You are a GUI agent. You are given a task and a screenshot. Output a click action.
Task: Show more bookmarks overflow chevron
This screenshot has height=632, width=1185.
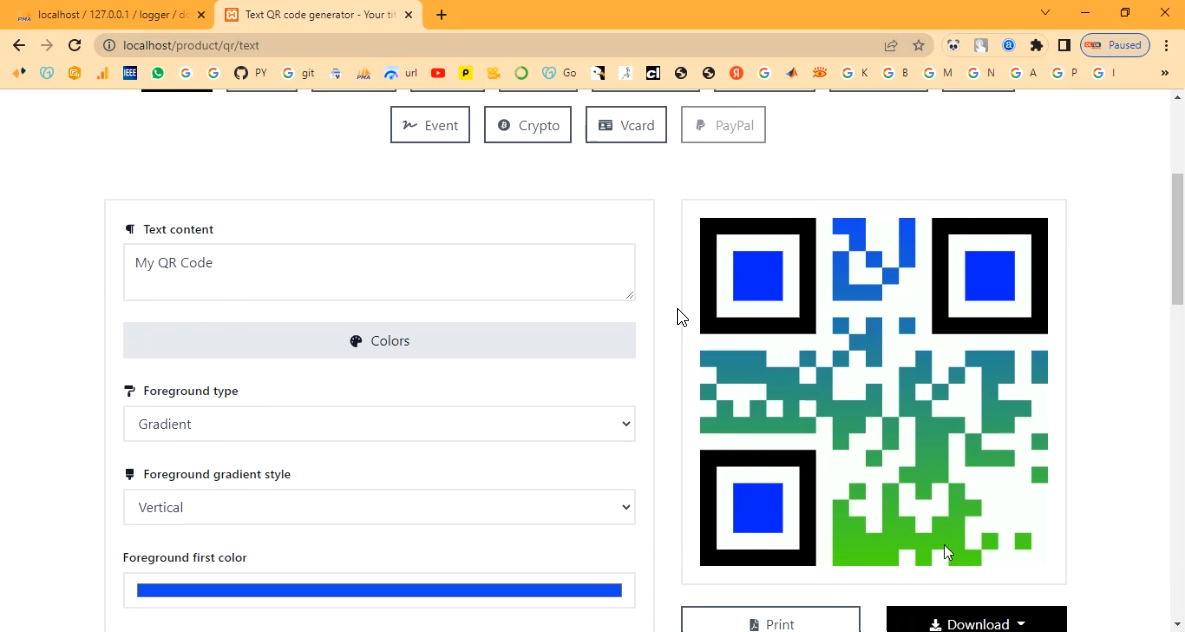[1165, 73]
